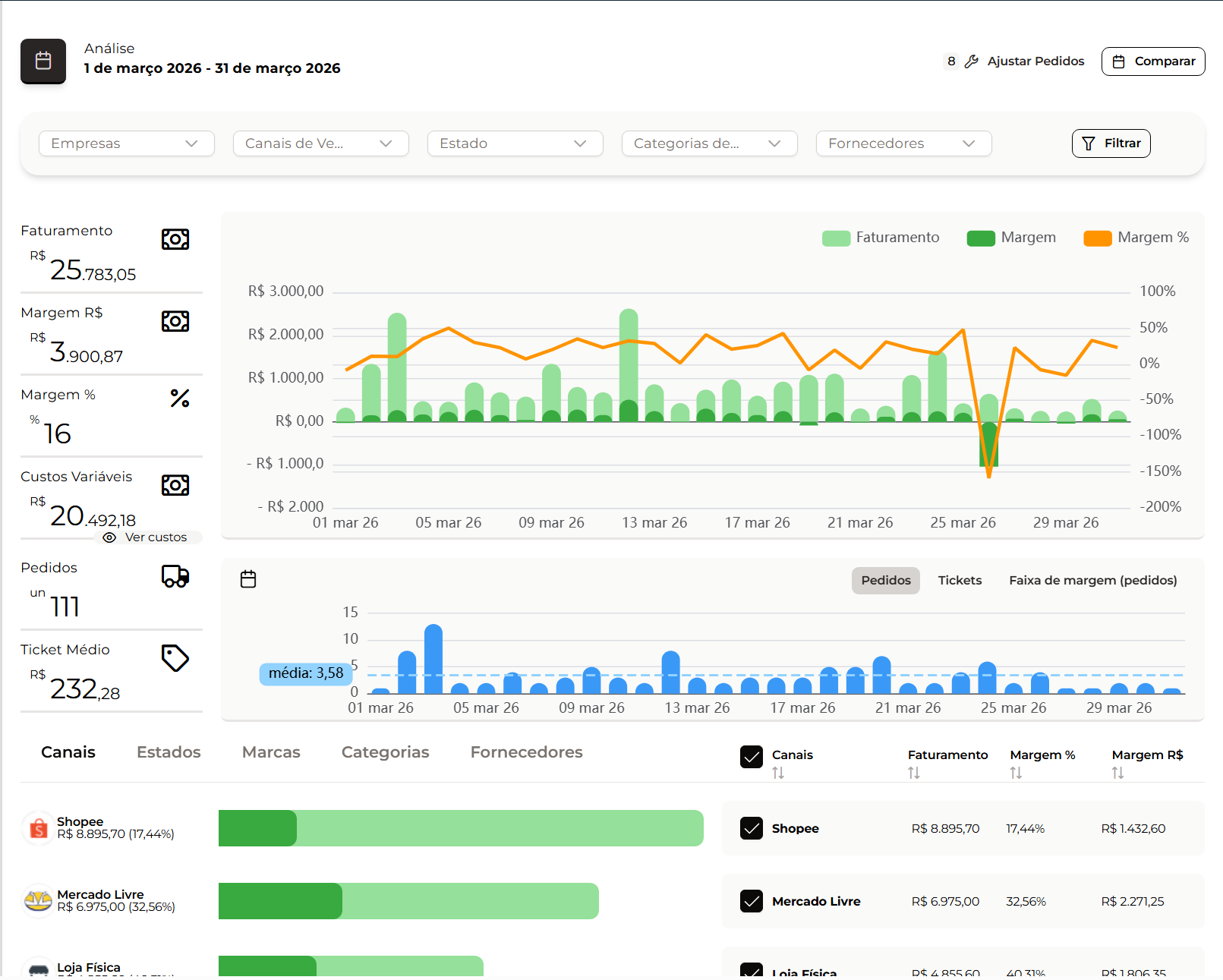This screenshot has height=980, width=1223.
Task: Click the wrench icon beside Ajustar Pedidos
Action: pos(971,61)
